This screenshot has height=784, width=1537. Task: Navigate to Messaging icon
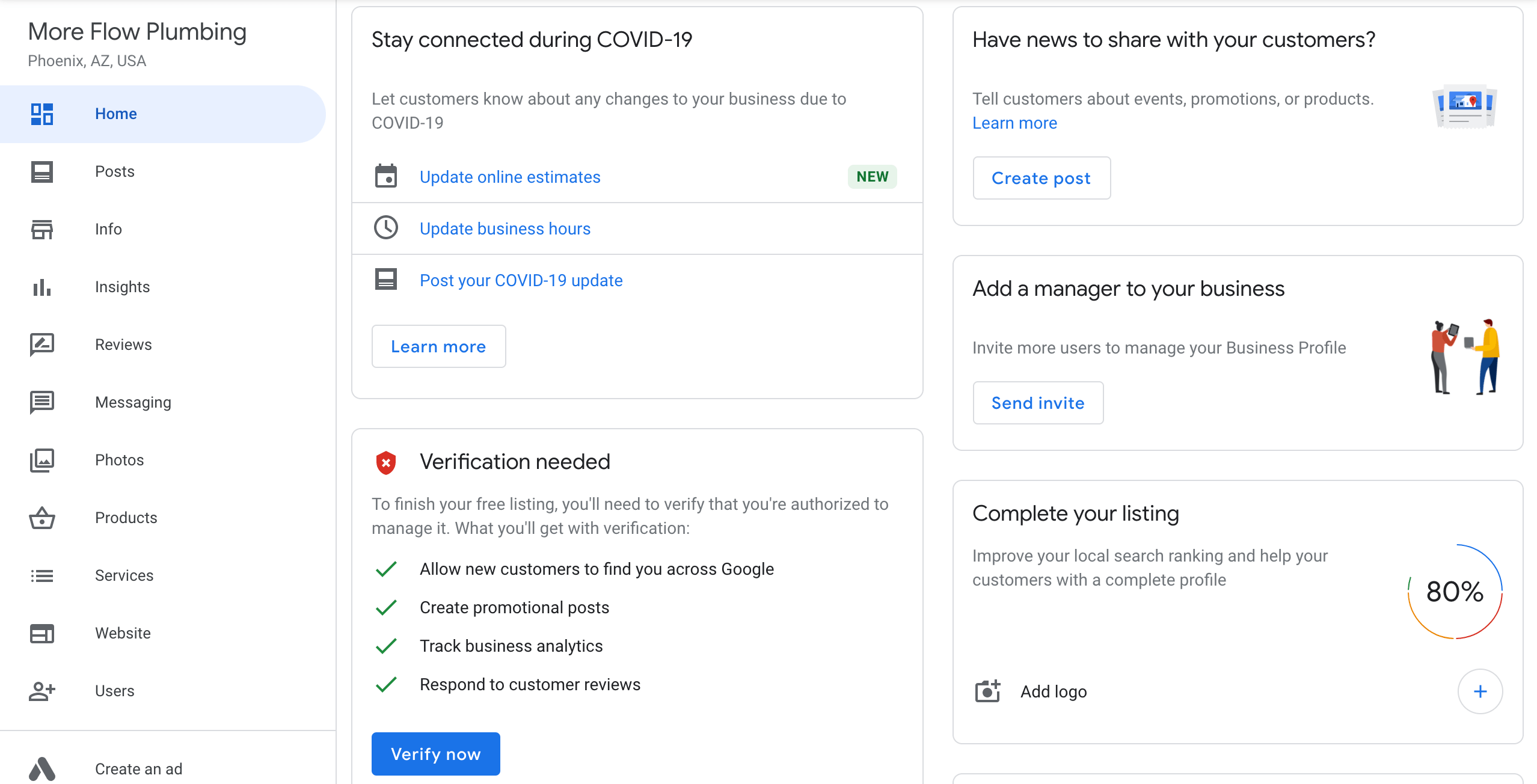[x=41, y=401]
